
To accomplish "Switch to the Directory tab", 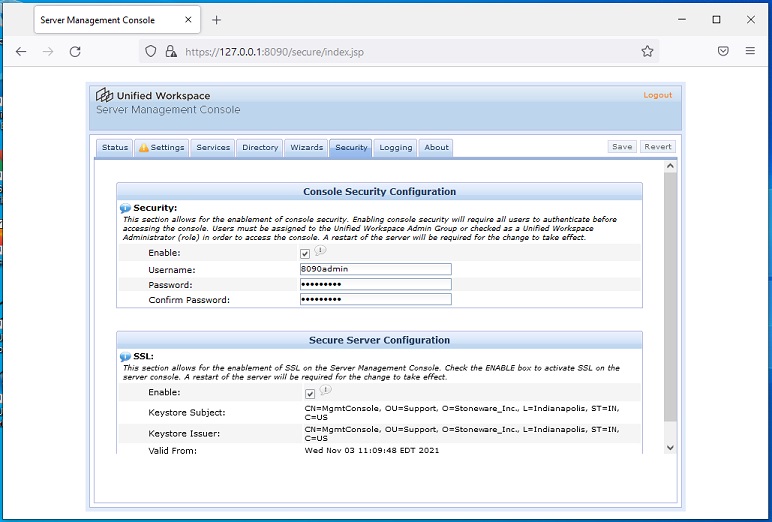I will (260, 148).
